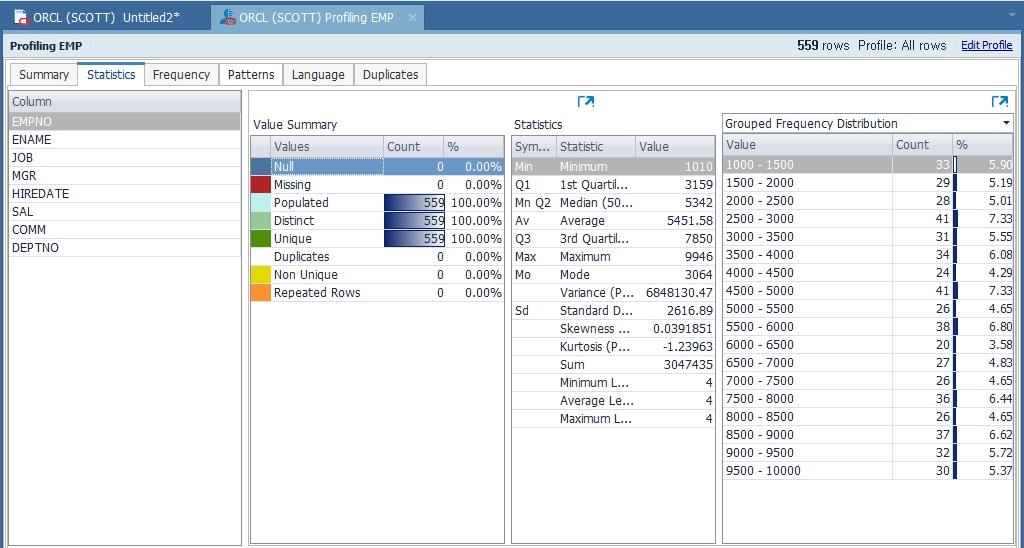Open the Duplicates tab
This screenshot has height=548, width=1024.
(390, 75)
